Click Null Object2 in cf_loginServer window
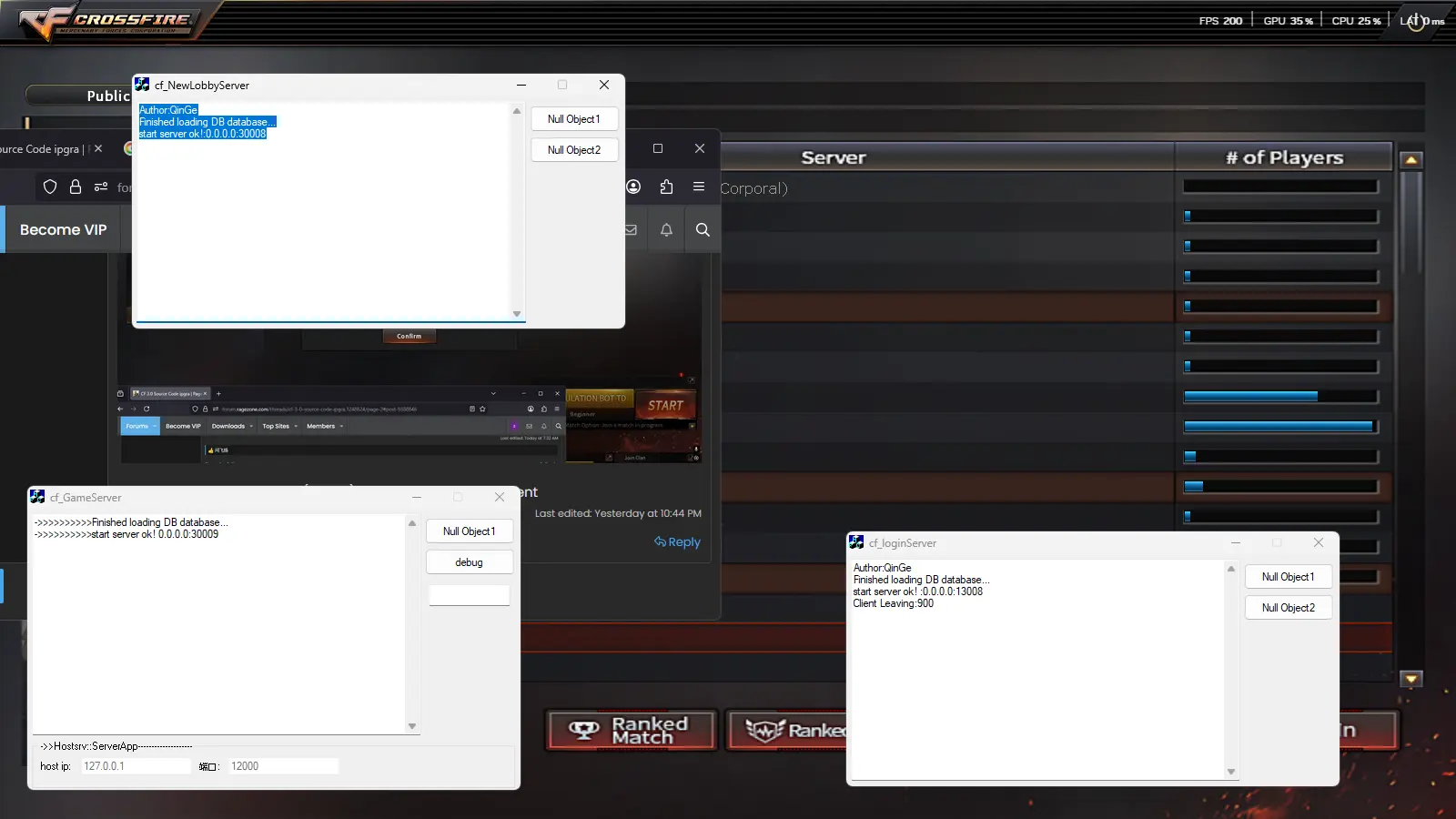 click(x=1289, y=608)
